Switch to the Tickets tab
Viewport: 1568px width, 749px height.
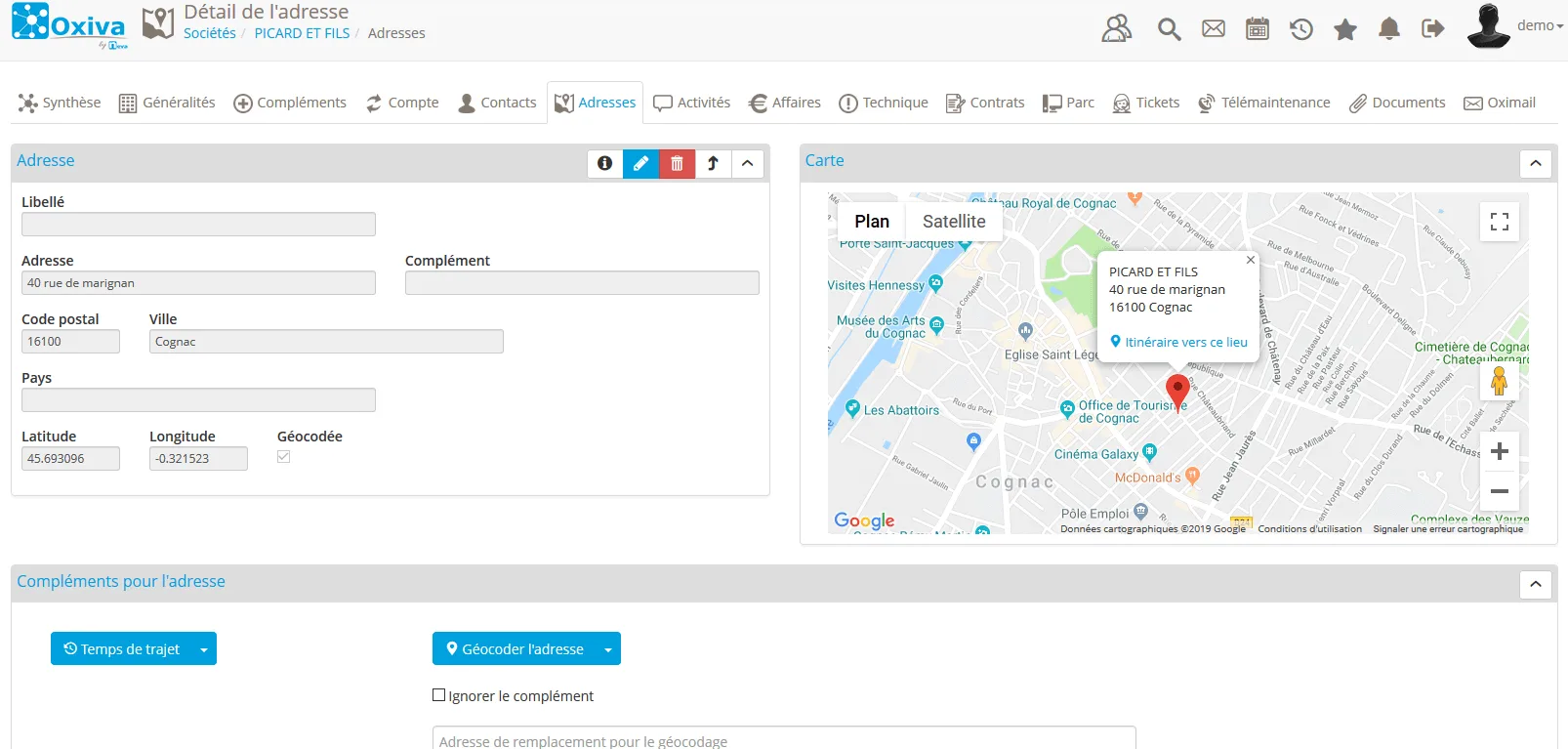click(1146, 103)
